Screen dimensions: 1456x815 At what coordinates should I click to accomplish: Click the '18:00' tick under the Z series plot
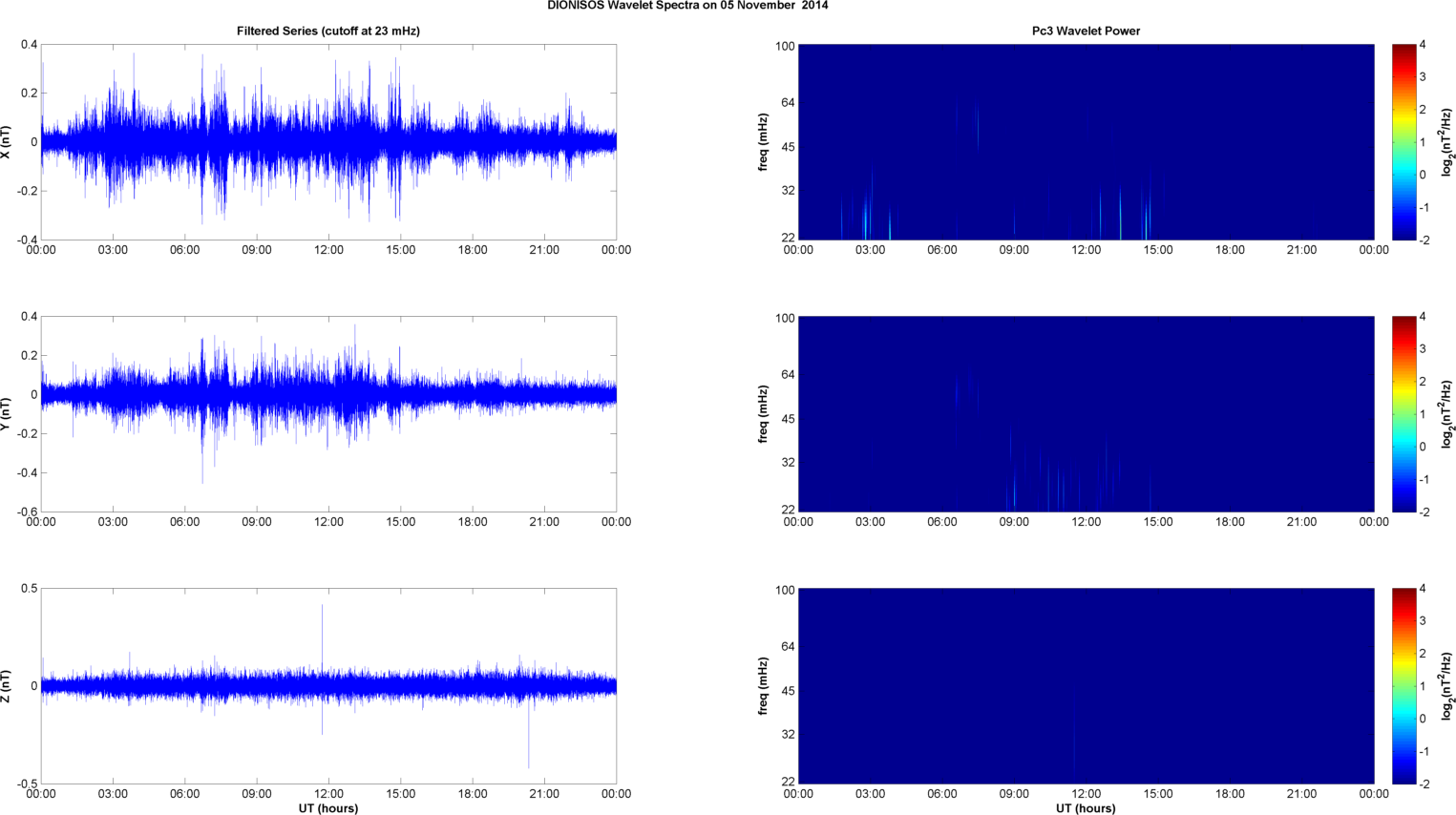(473, 794)
